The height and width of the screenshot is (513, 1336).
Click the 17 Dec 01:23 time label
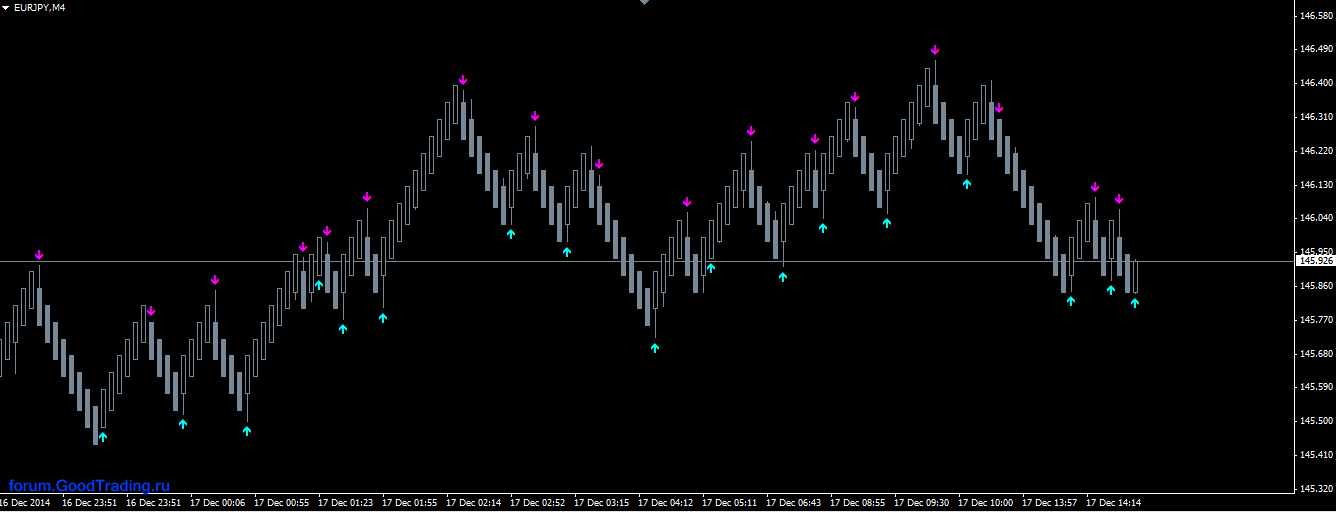pyautogui.click(x=345, y=503)
